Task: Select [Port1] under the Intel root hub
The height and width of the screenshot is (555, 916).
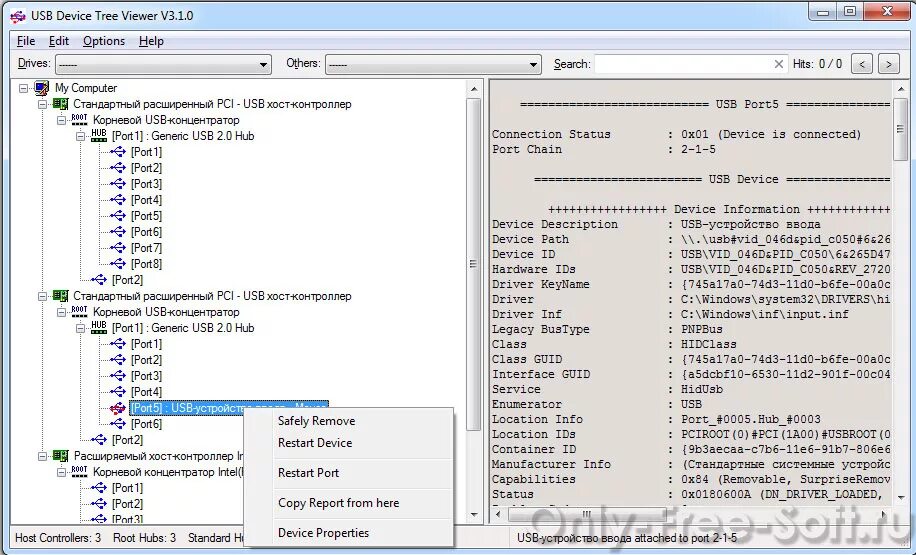Action: click(127, 488)
